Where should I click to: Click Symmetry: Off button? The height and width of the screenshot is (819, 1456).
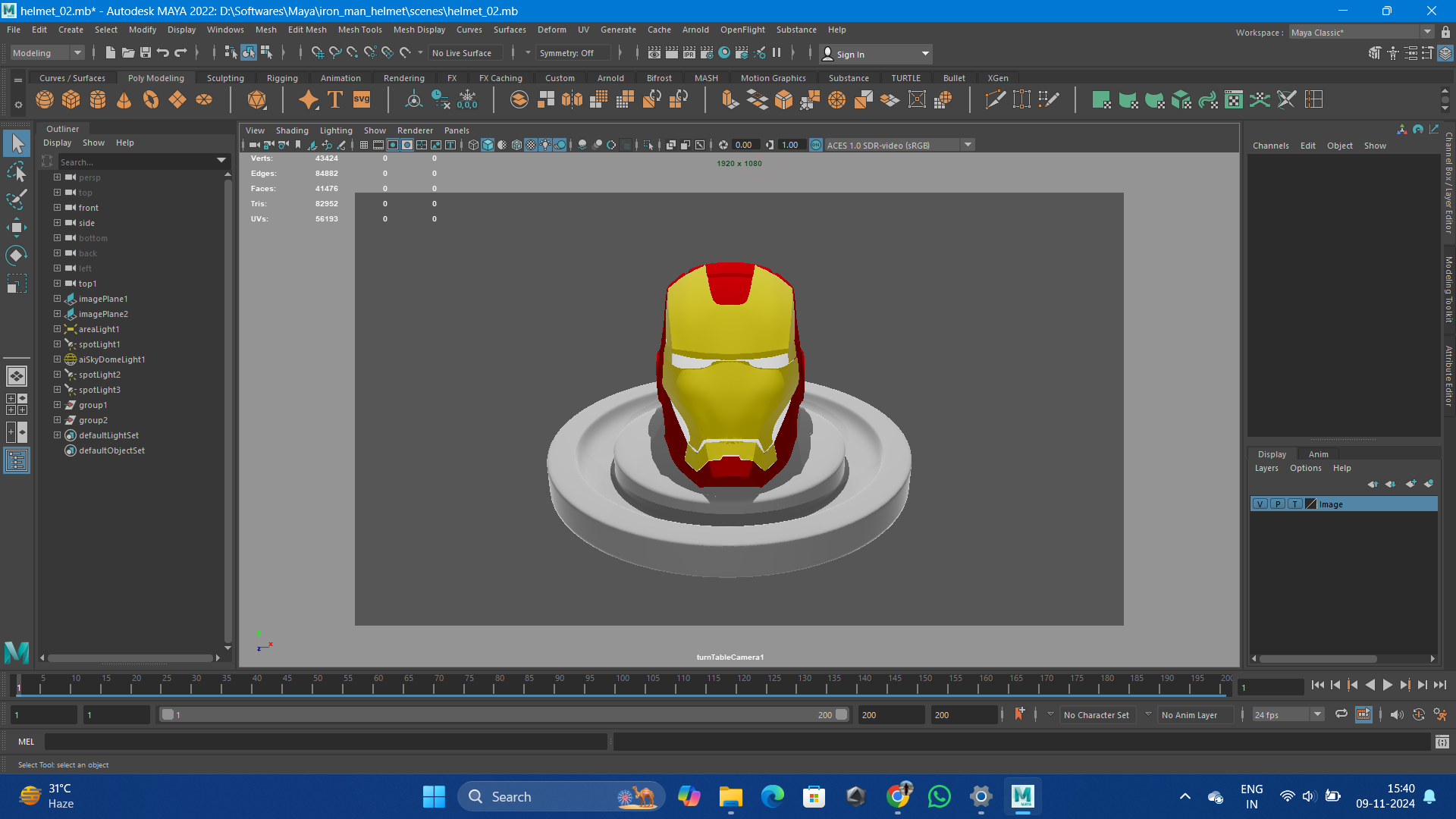click(x=573, y=53)
